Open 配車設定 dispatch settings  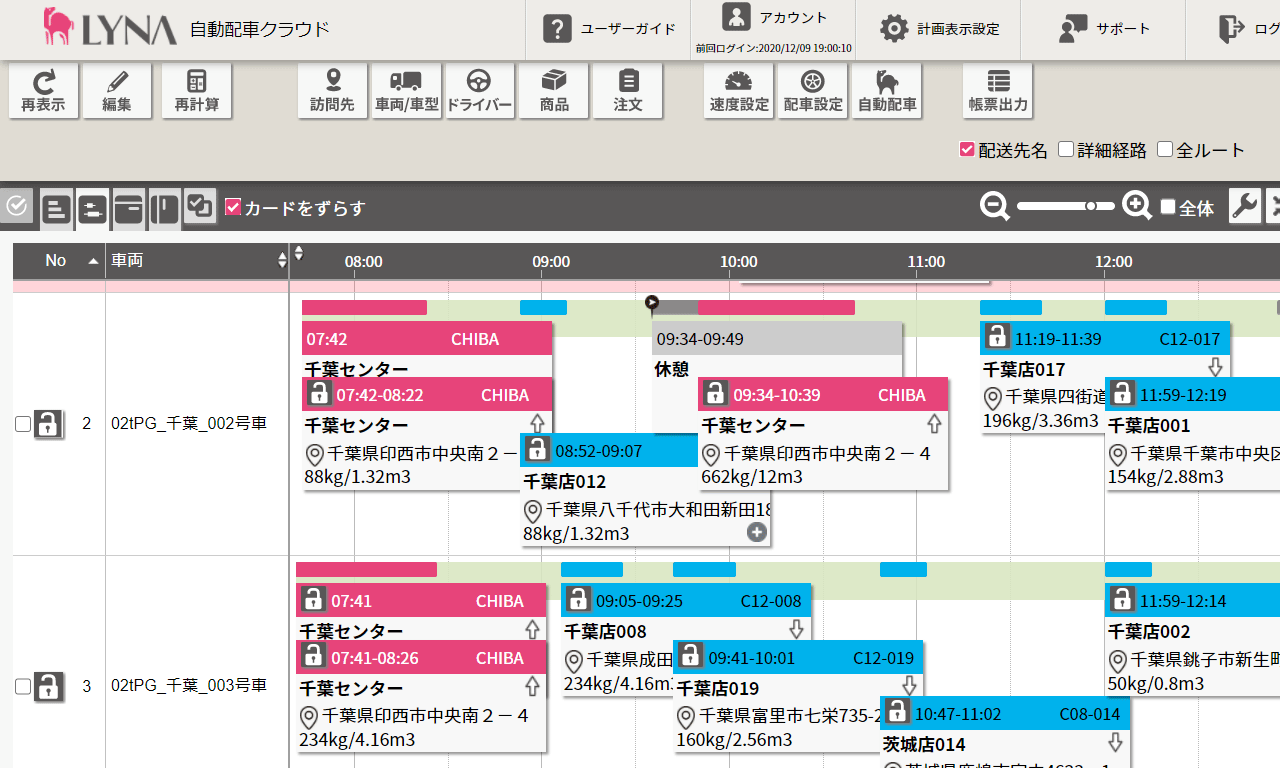tap(813, 91)
